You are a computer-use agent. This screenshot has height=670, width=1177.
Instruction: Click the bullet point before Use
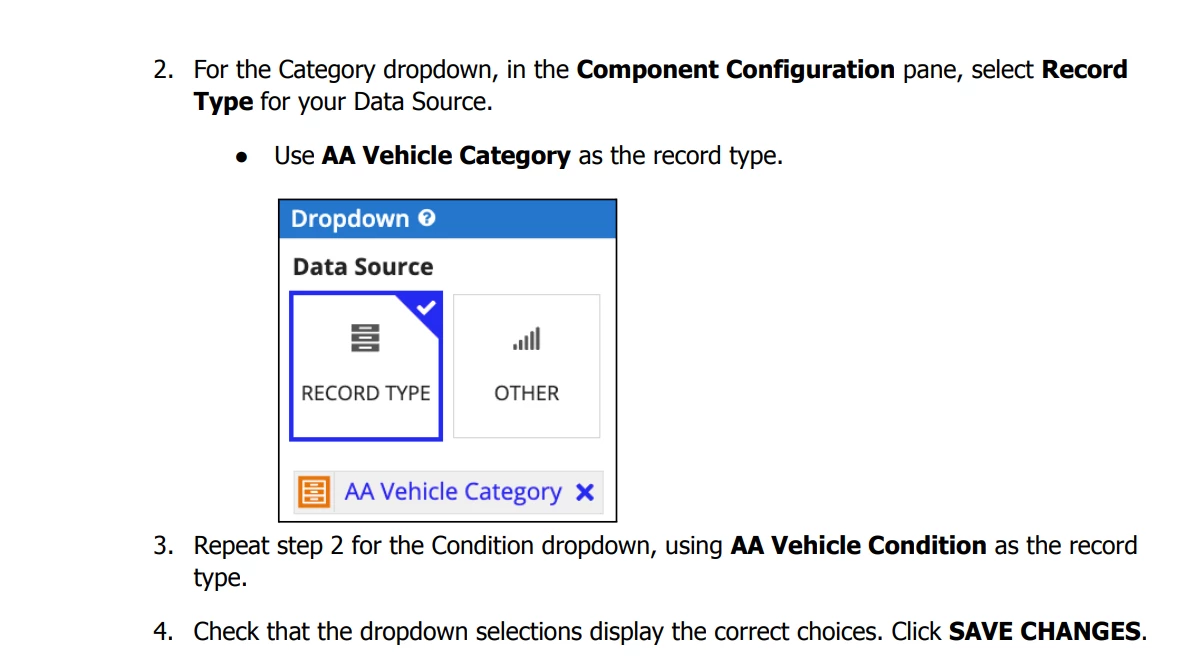pyautogui.click(x=242, y=157)
